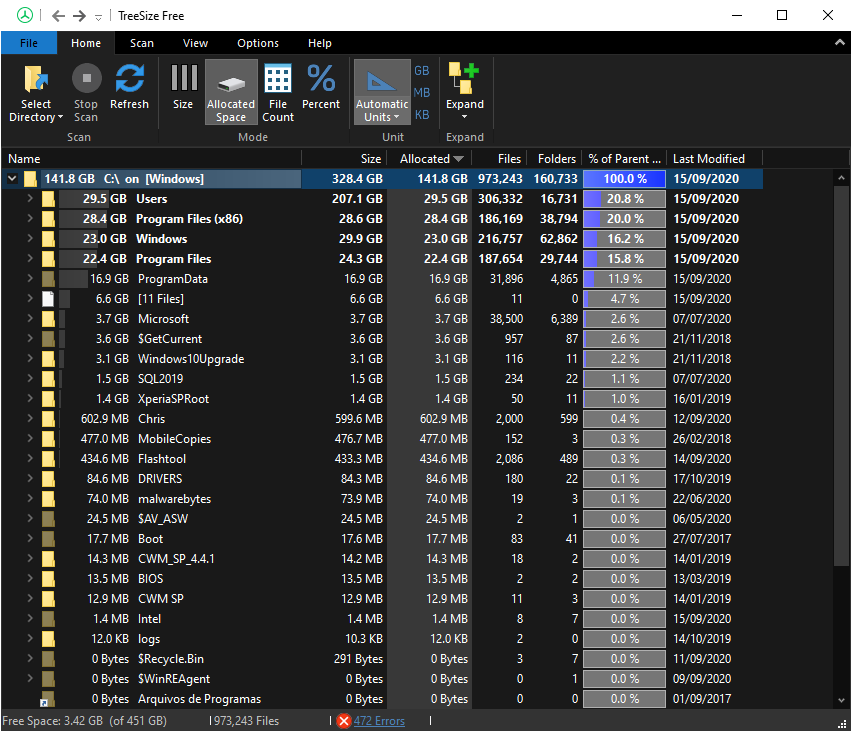The height and width of the screenshot is (732, 852).
Task: Open the Options ribbon tab
Action: 258,43
